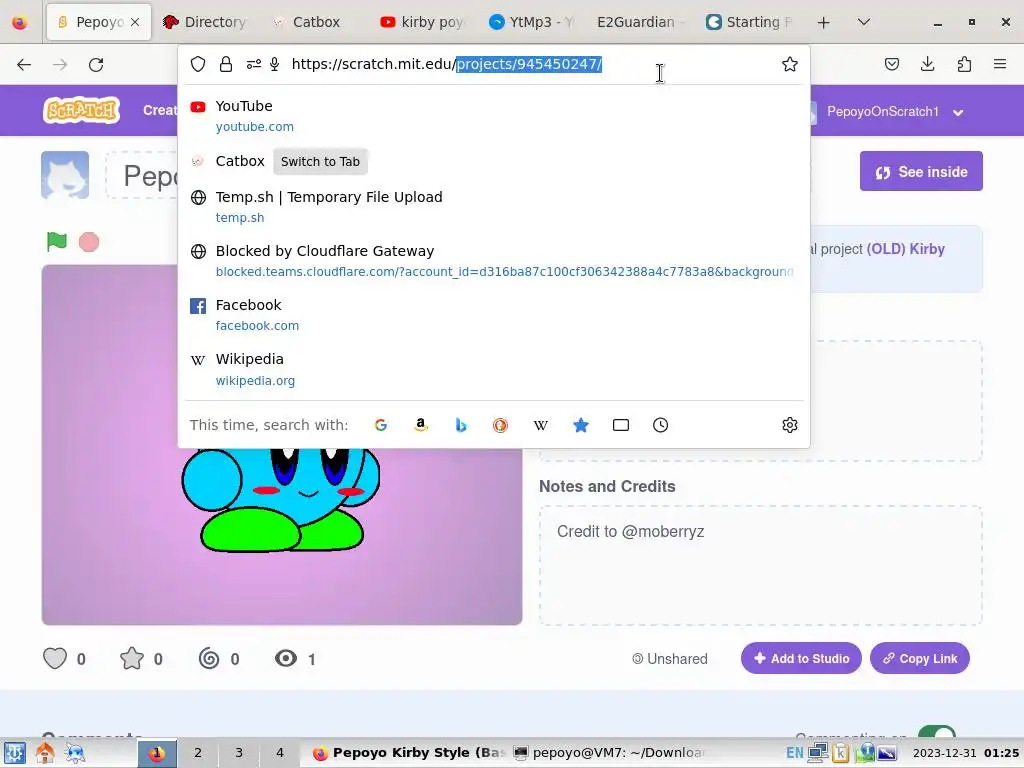The image size is (1024, 768).
Task: Click the forward navigation arrow
Action: [x=60, y=65]
